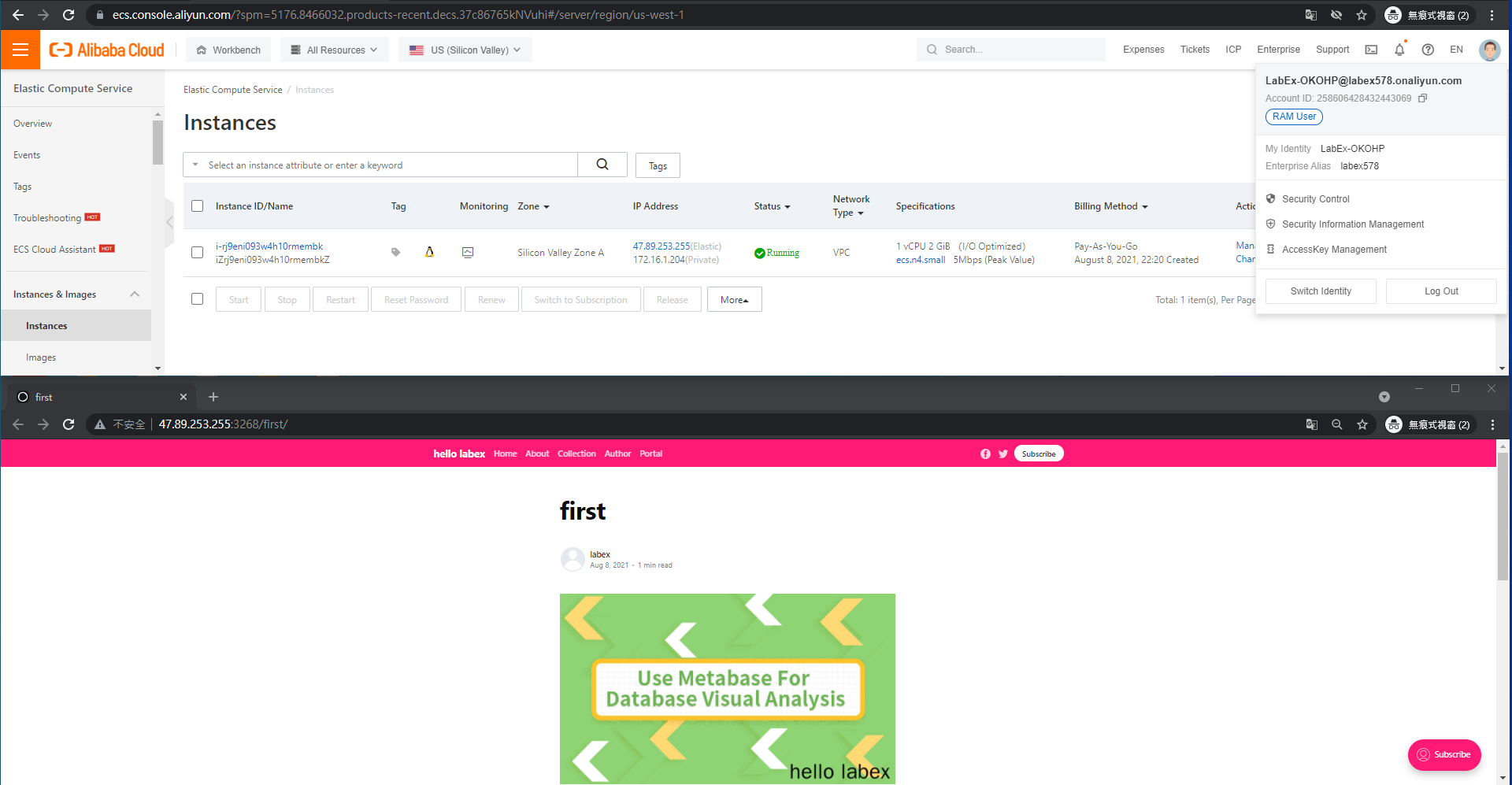This screenshot has height=785, width=1512.
Task: Open a new tab in the lower browser
Action: [213, 397]
